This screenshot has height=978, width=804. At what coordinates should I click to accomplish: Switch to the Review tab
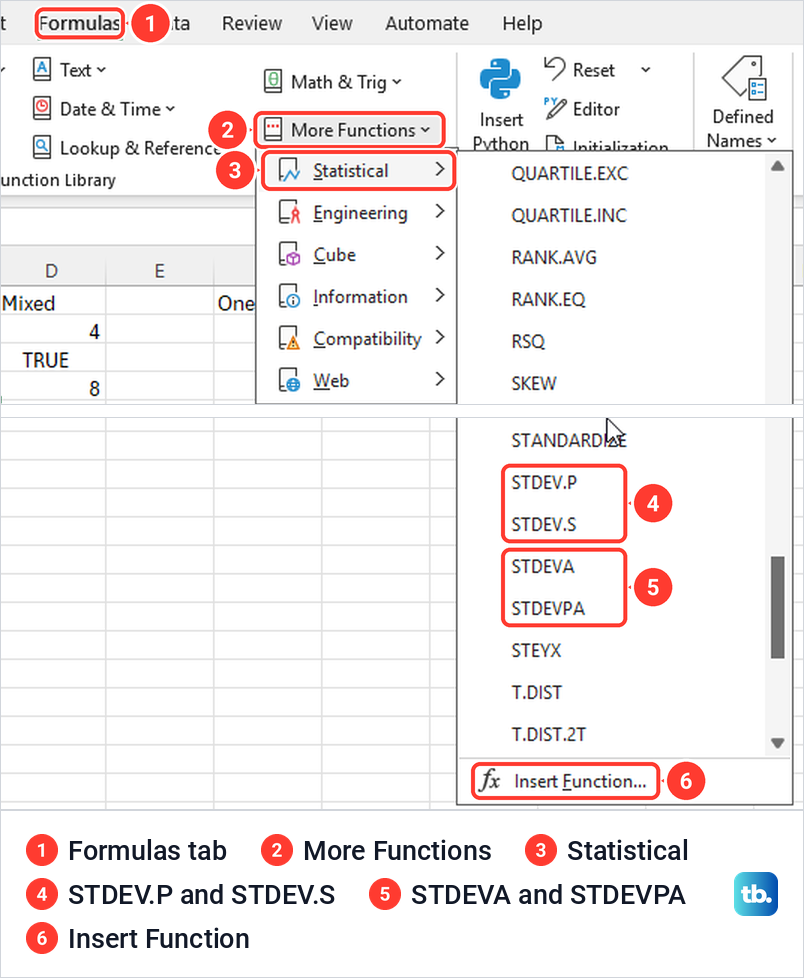(252, 24)
